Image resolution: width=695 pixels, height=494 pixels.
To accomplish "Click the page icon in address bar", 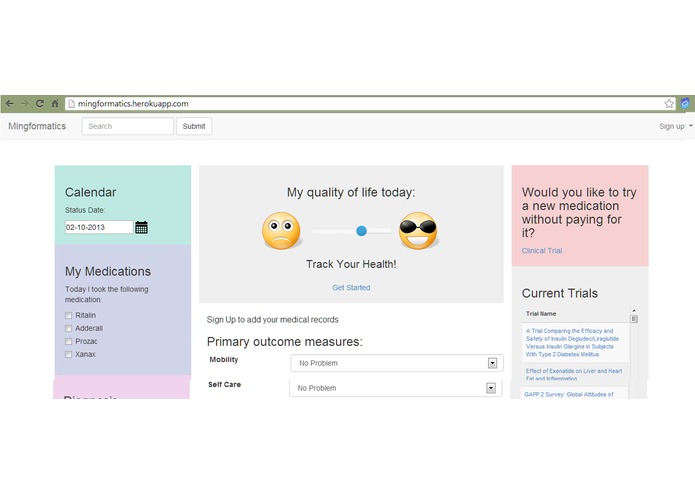I will pyautogui.click(x=71, y=104).
